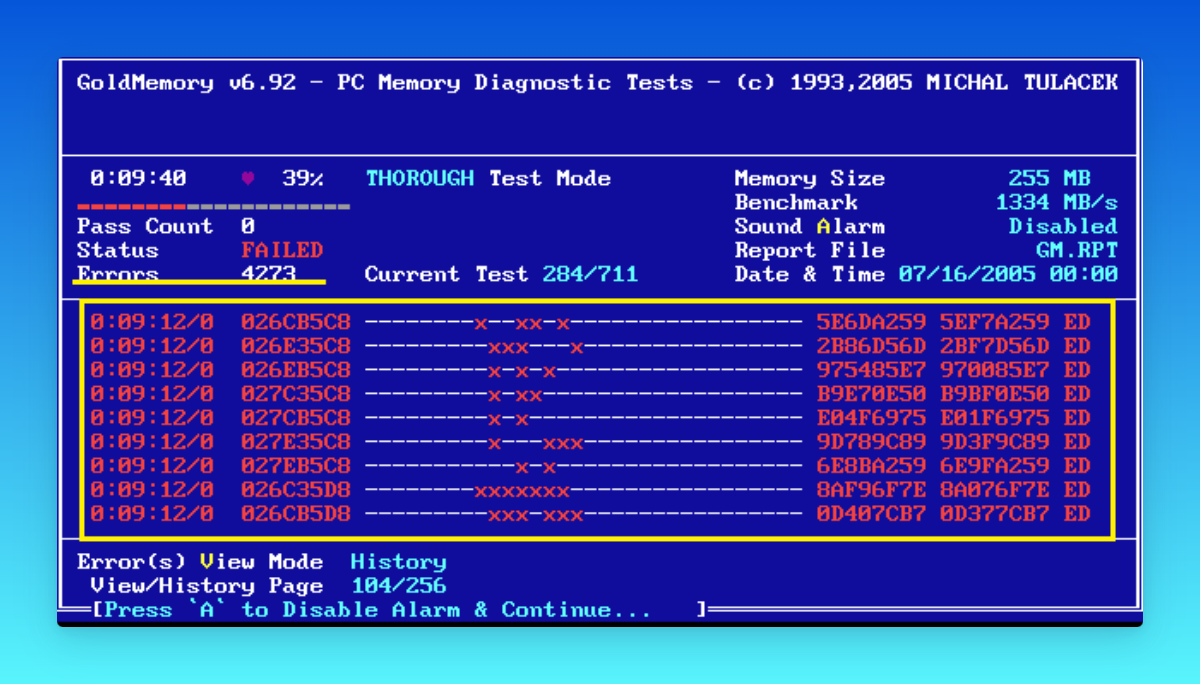Click the Sound Alarm label
Viewport: 1200px width, 684px height.
[809, 227]
